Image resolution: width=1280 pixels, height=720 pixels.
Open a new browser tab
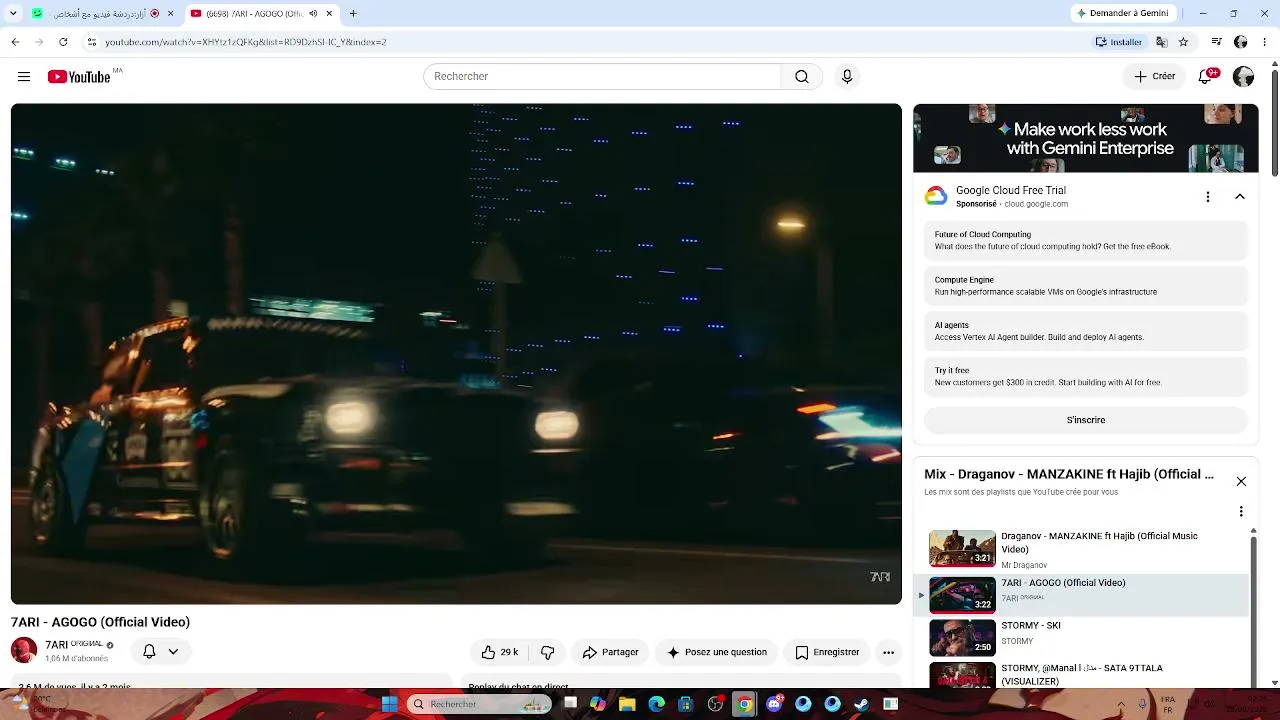pyautogui.click(x=353, y=14)
